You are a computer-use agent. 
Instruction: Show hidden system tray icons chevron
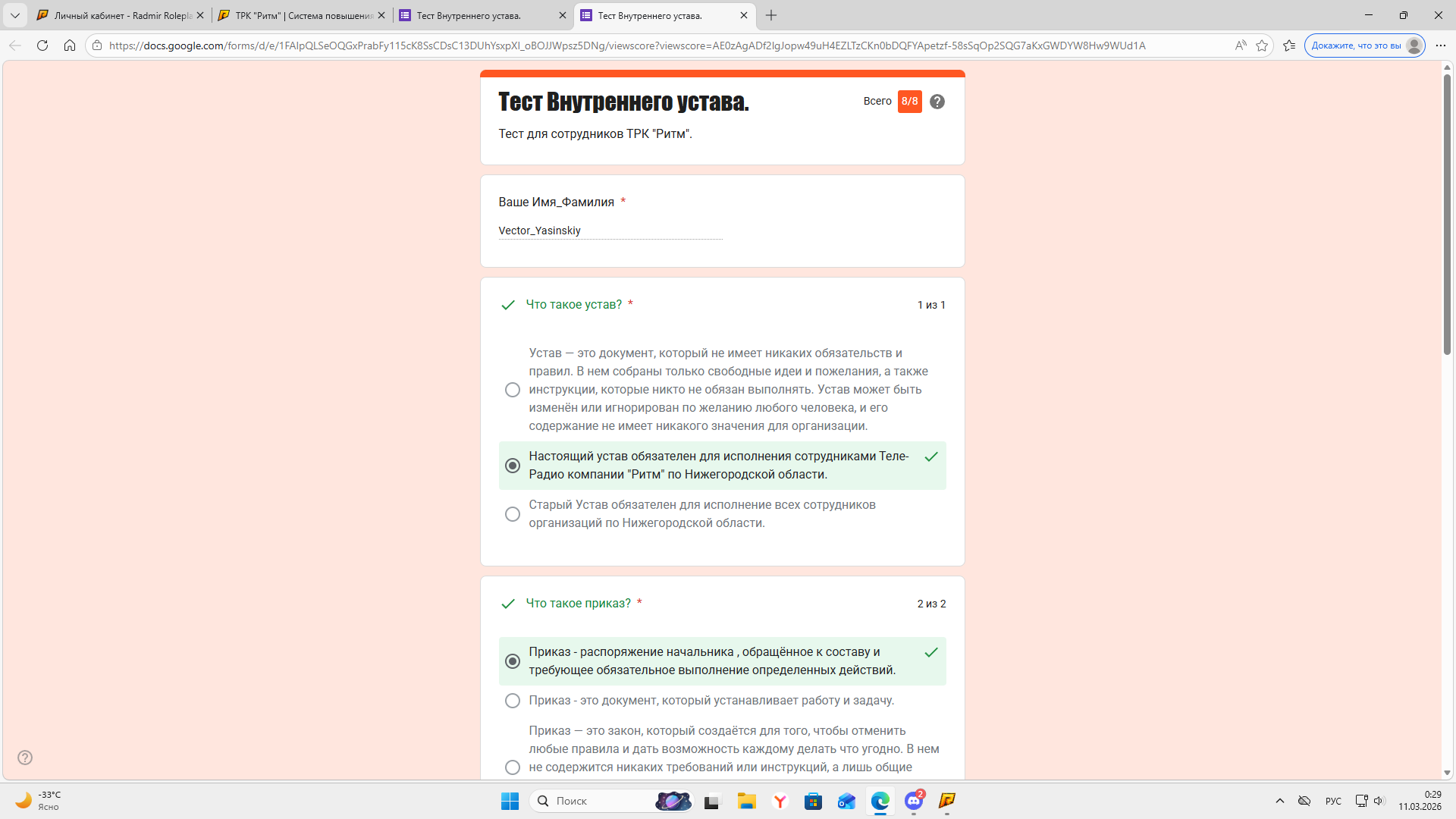click(1280, 801)
